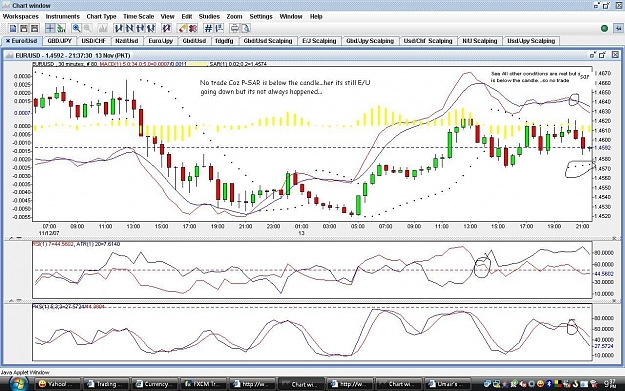Click the print preview page icon
Image resolution: width=625 pixels, height=391 pixels.
246,28
